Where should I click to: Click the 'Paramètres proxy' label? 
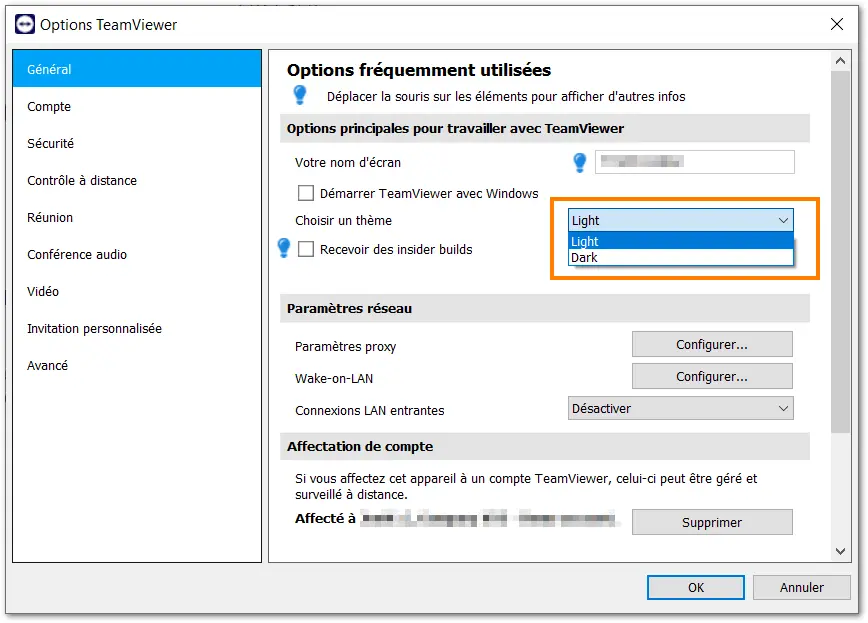coord(345,347)
